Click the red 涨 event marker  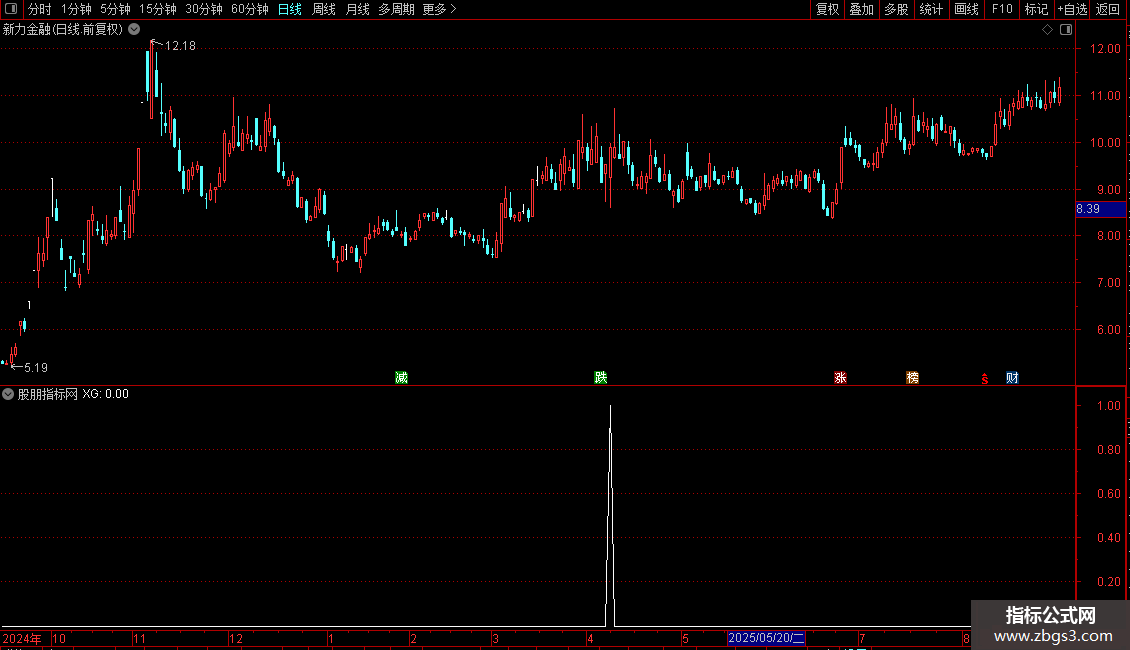pyautogui.click(x=840, y=378)
